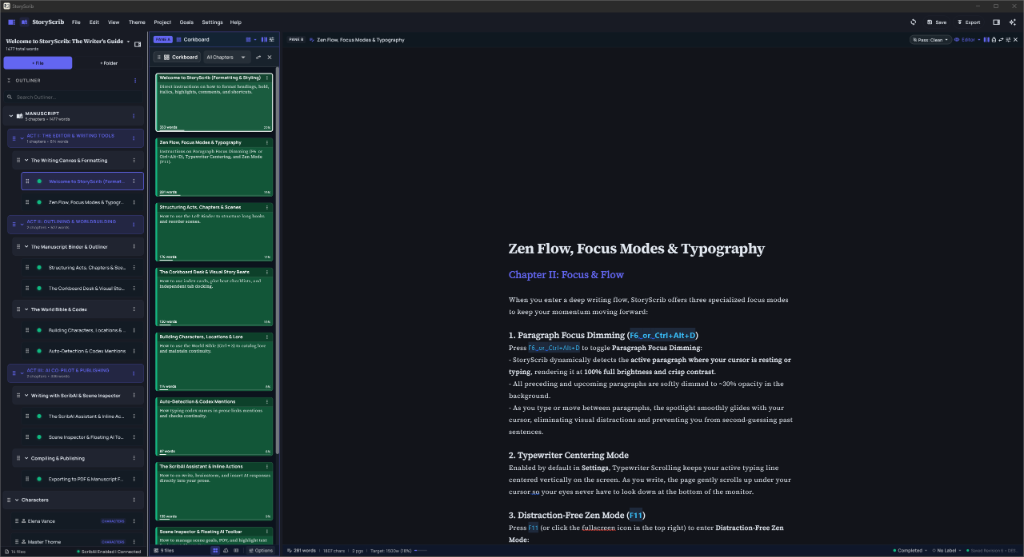
Task: Click the panel icon beside project title
Action: pos(137,44)
